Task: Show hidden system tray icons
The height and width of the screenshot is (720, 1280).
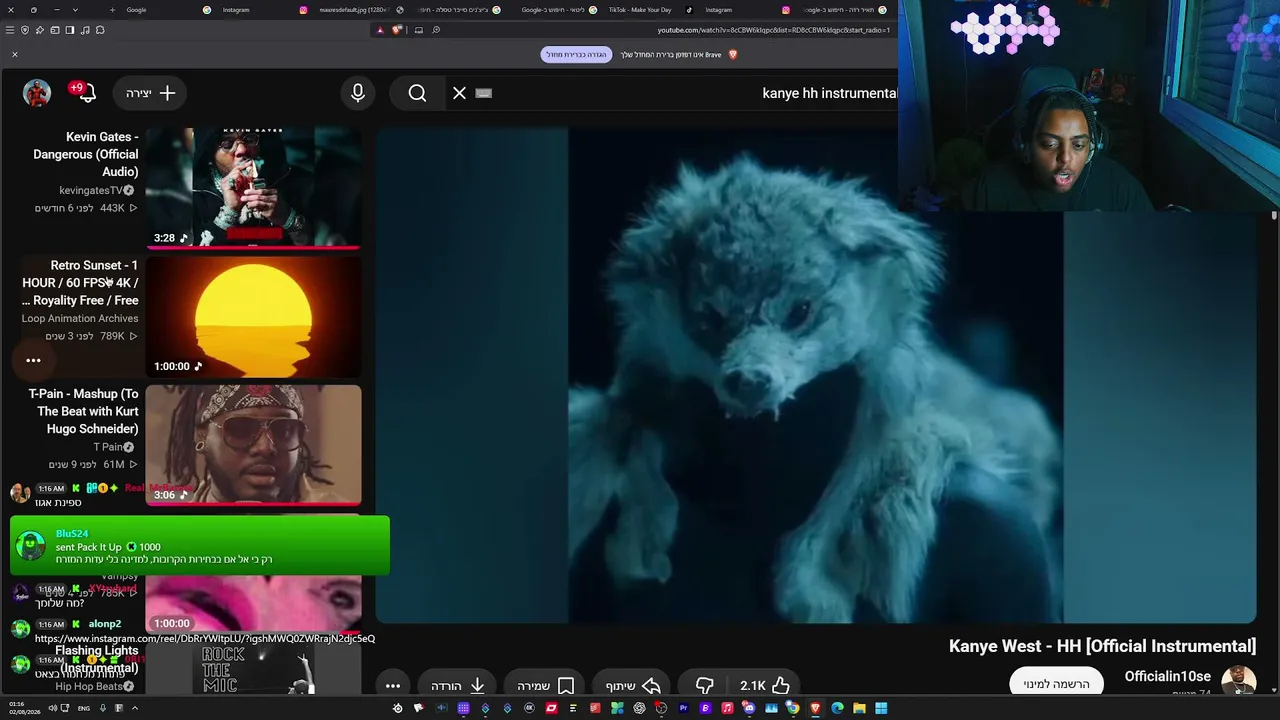Action: pyautogui.click(x=134, y=708)
